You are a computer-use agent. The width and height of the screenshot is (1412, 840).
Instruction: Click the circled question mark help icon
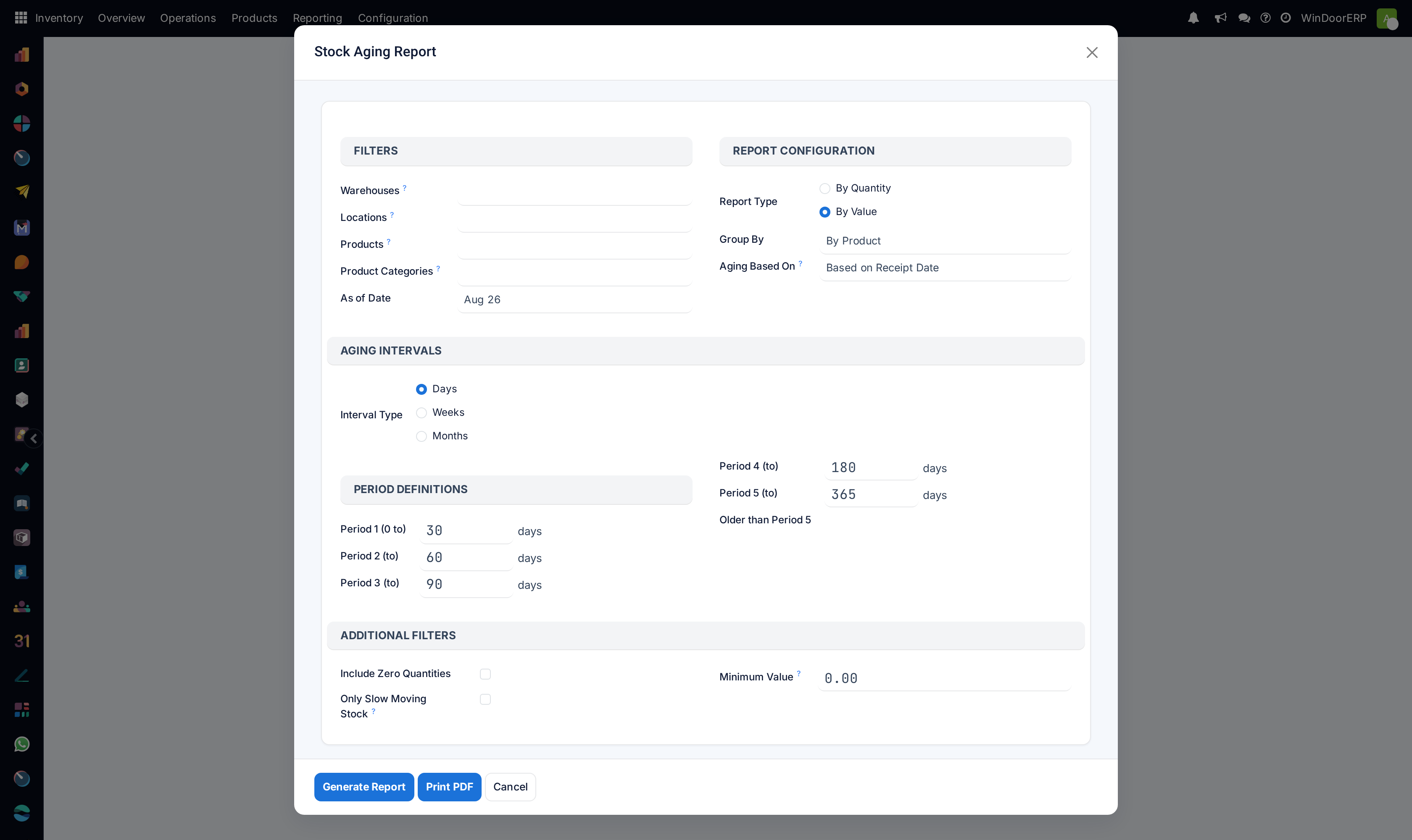1265,18
